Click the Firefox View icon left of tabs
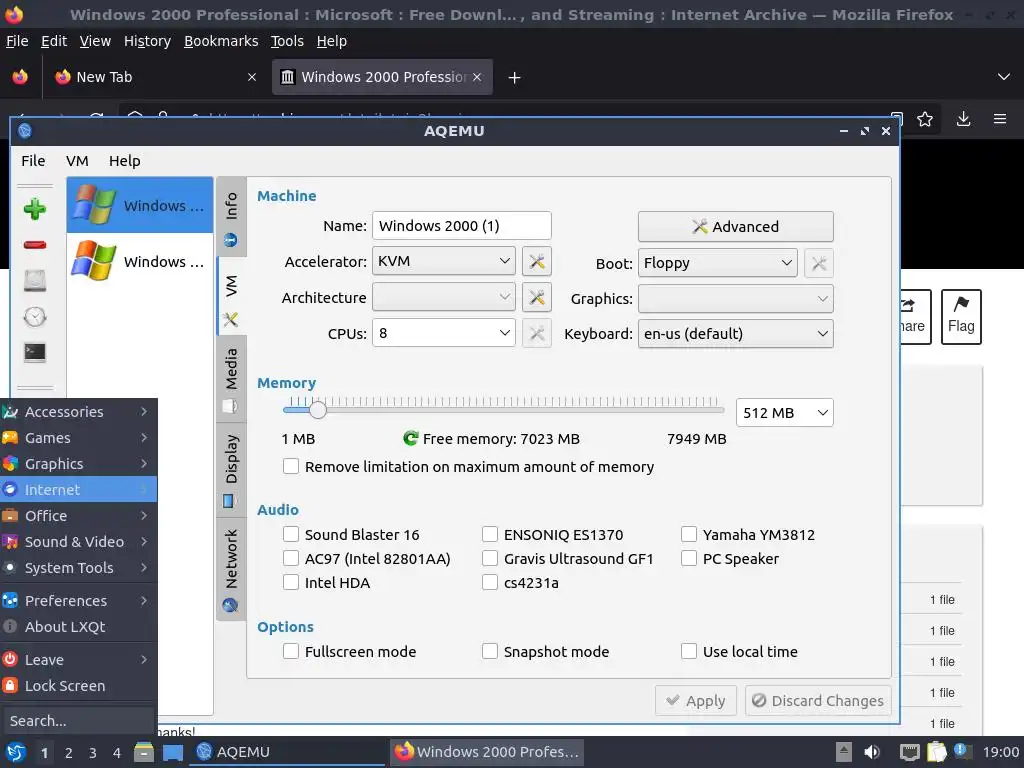 (20, 77)
